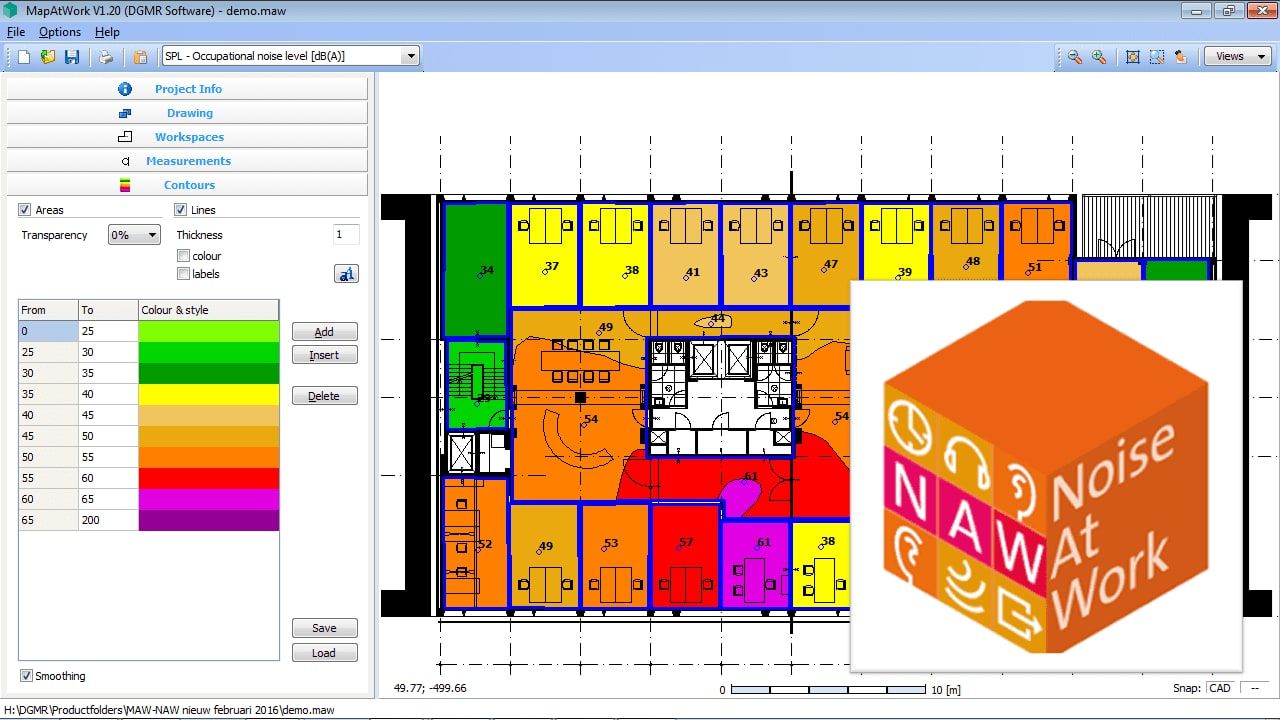This screenshot has height=720, width=1280.
Task: Select the red 55–60 colour swatch
Action: [209, 478]
